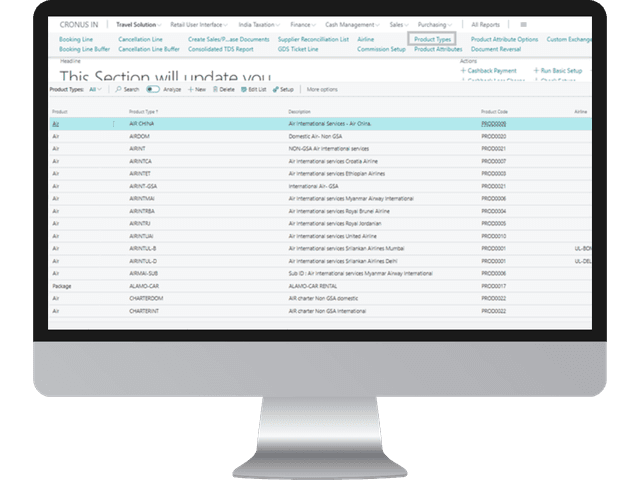This screenshot has height=480, width=640.
Task: Select the AIRINTMAI product type cell
Action: tap(142, 199)
